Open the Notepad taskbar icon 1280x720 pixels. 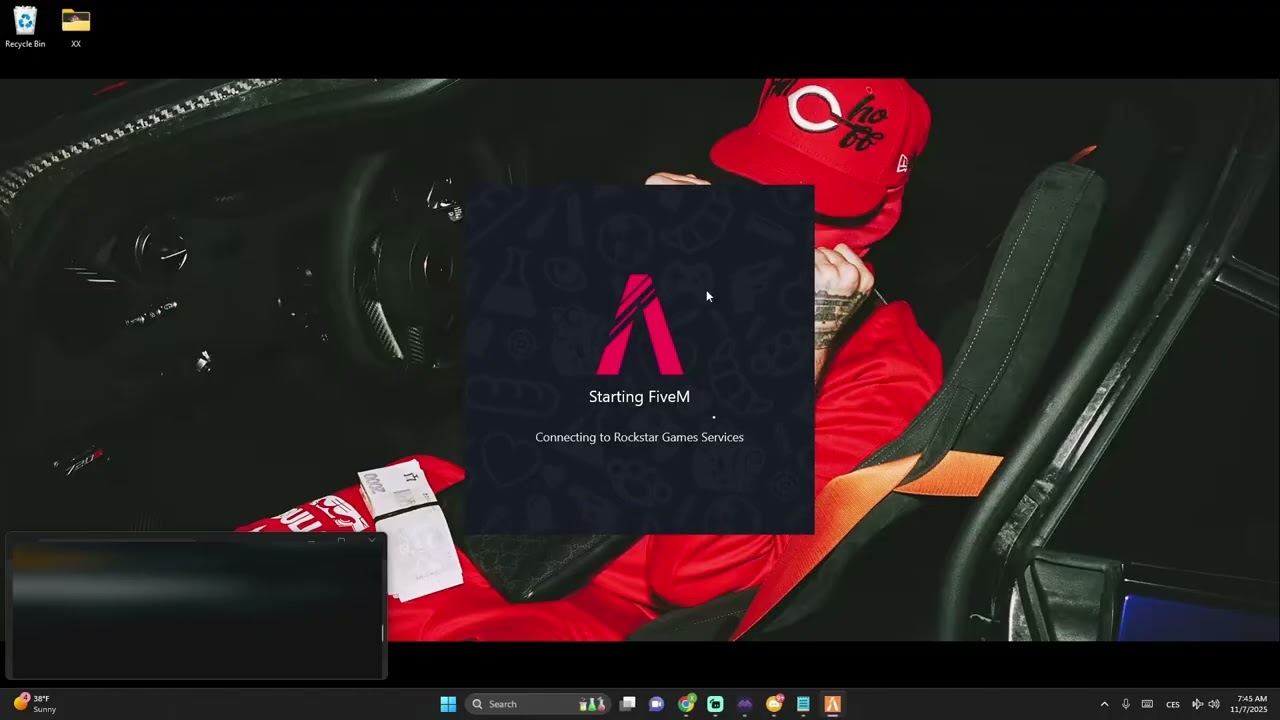tap(803, 704)
